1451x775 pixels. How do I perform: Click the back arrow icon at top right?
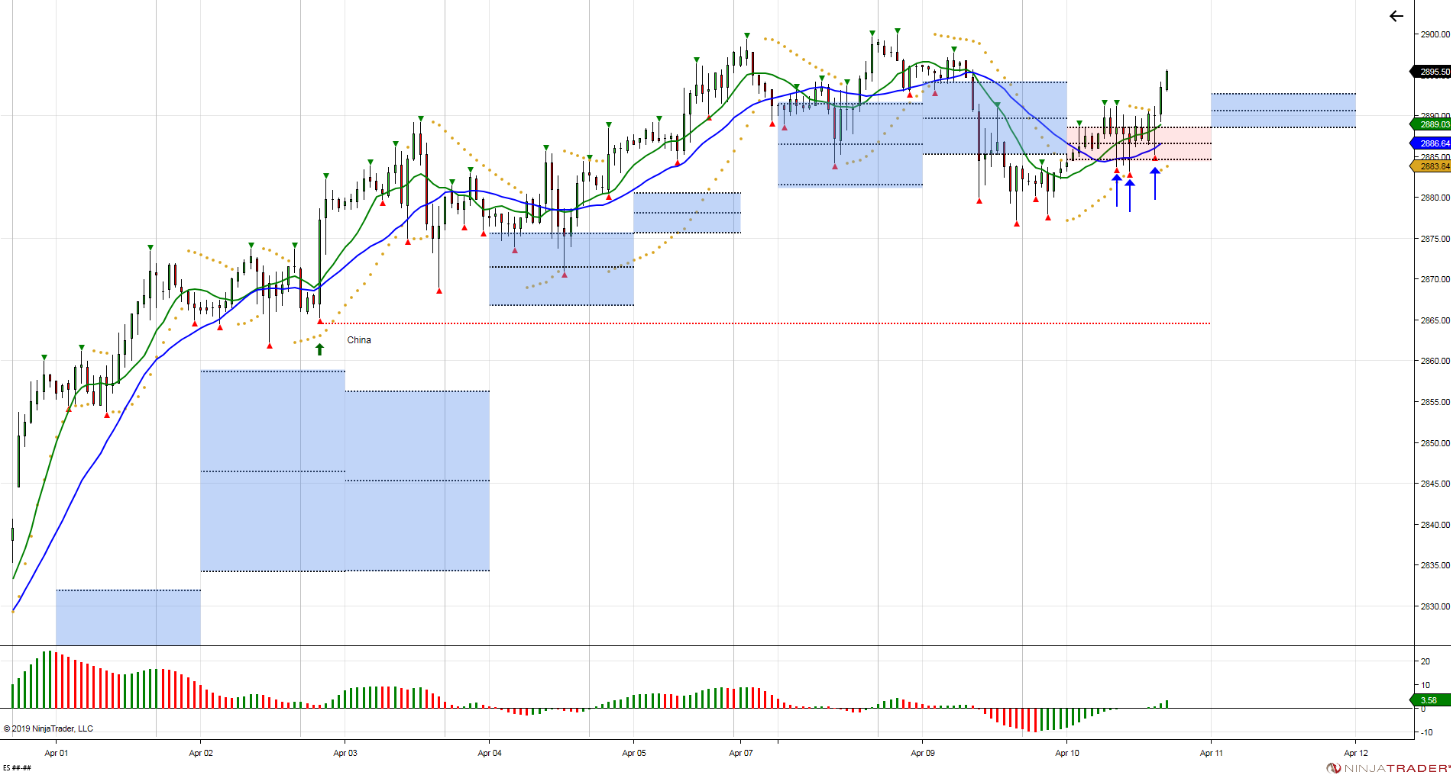1396,16
